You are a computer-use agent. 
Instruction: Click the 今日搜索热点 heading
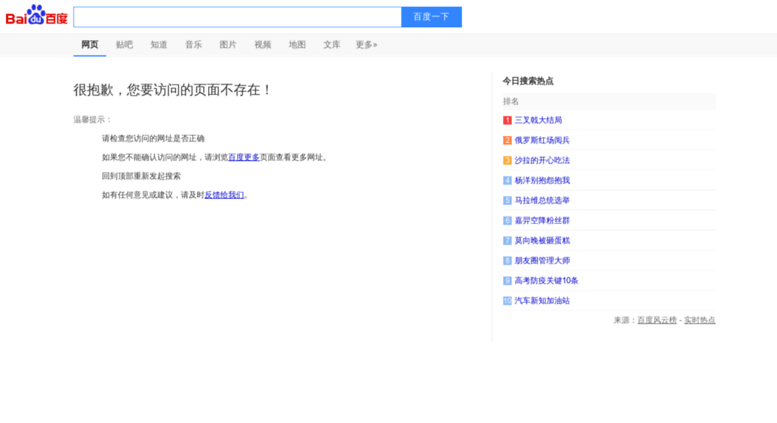pos(528,81)
